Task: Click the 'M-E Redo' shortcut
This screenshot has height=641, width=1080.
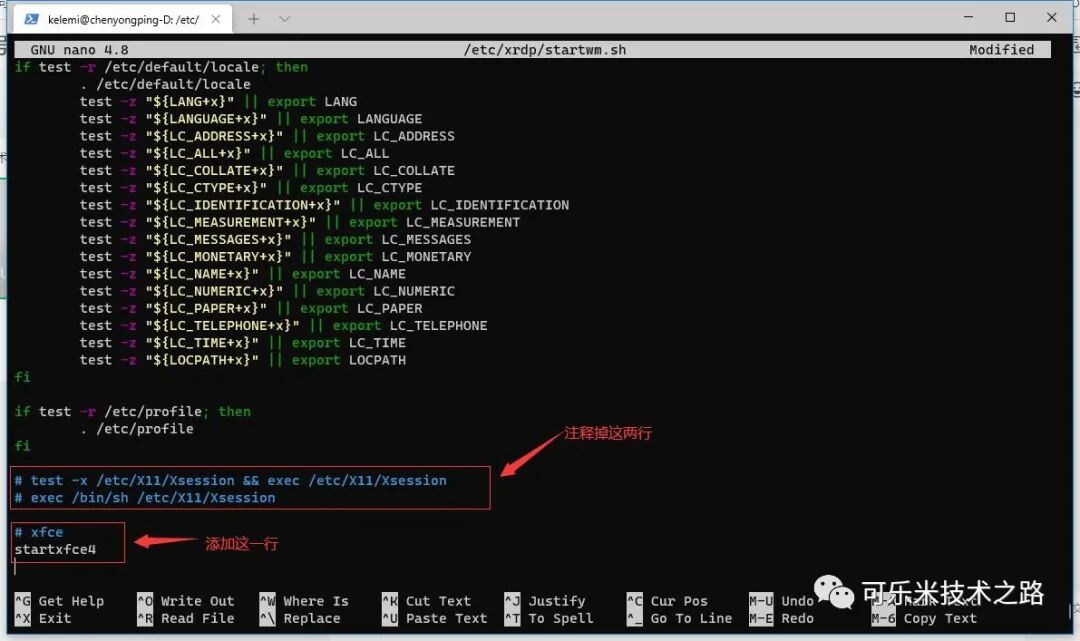Action: [x=782, y=618]
